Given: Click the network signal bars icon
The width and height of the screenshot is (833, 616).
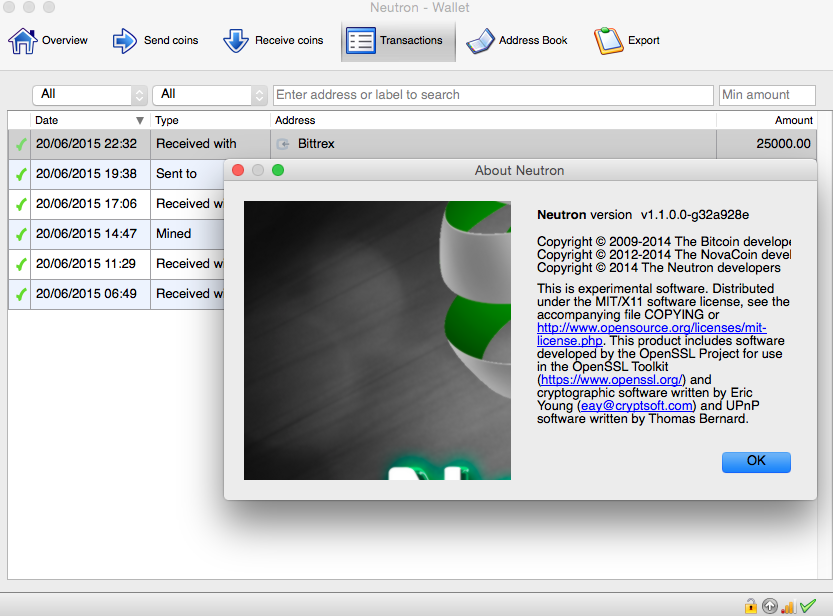Looking at the screenshot, I should coord(788,606).
